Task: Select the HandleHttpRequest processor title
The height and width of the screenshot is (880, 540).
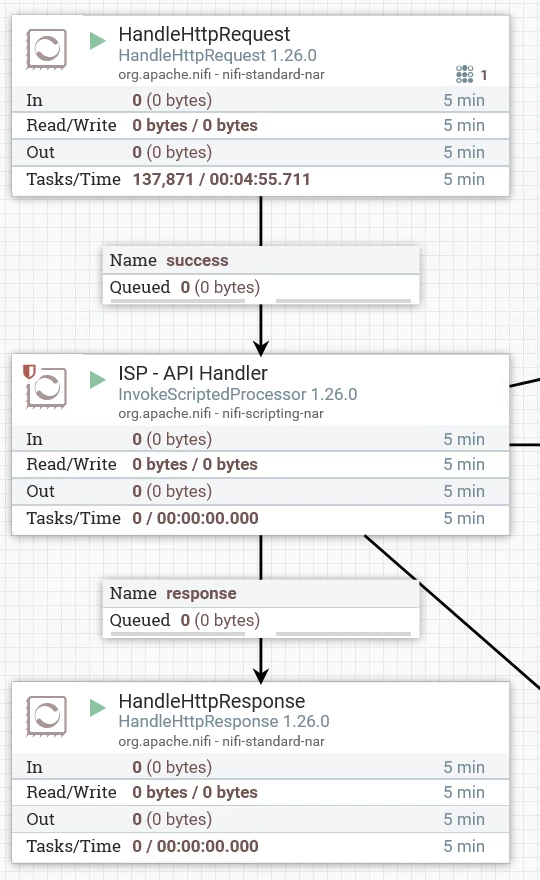Action: [x=204, y=34]
